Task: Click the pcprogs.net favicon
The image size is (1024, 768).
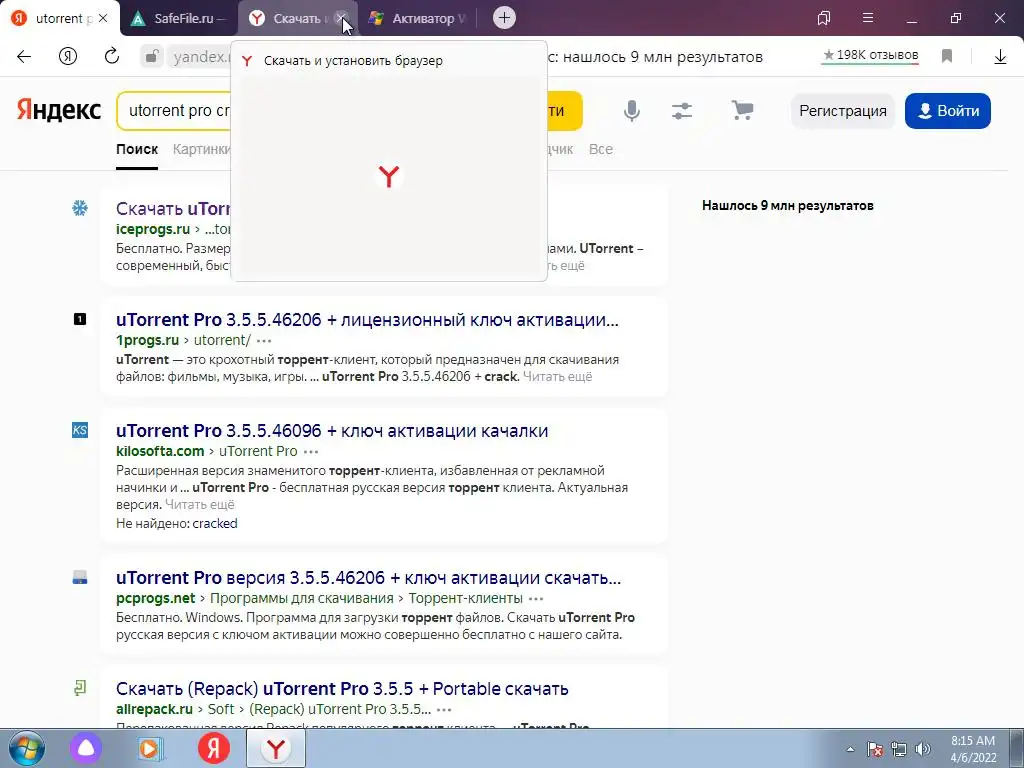Action: coord(80,577)
